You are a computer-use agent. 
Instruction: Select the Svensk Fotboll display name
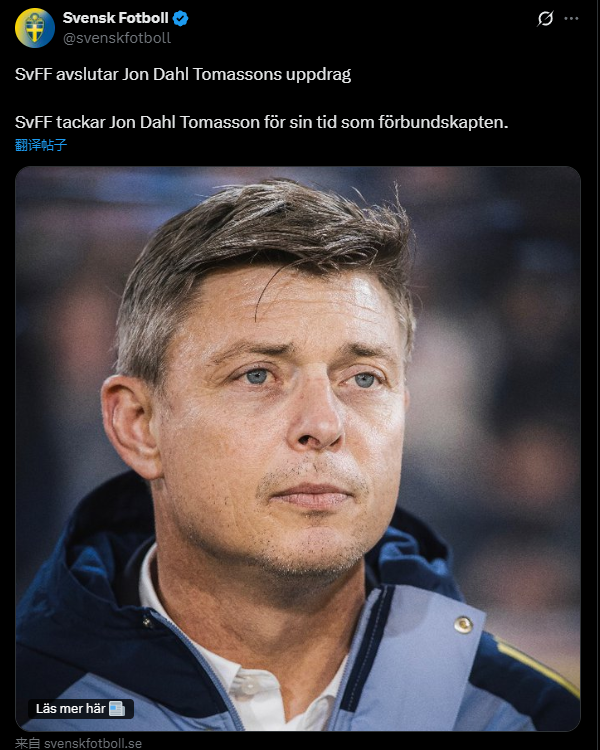(115, 18)
